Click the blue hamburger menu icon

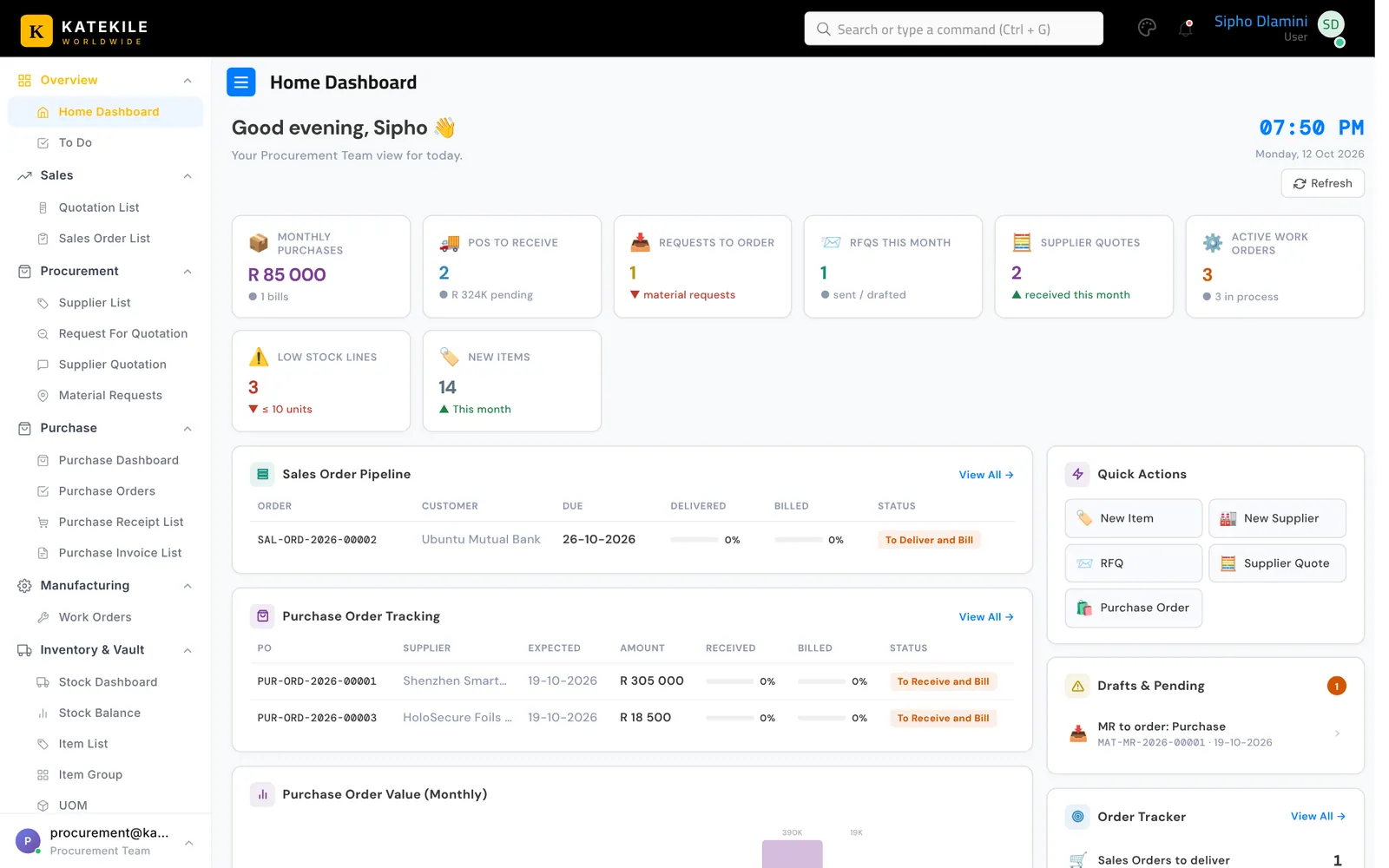click(x=241, y=82)
